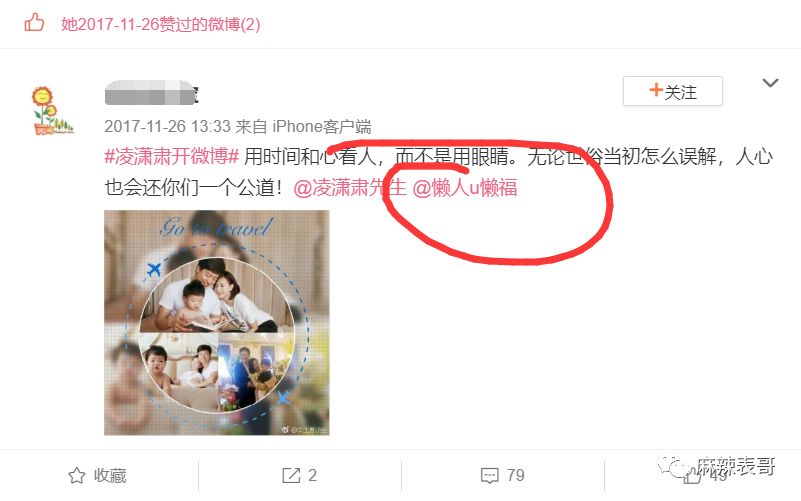Click the thumbs-up icon beside liked posts header
801x501 pixels.
(x=34, y=23)
